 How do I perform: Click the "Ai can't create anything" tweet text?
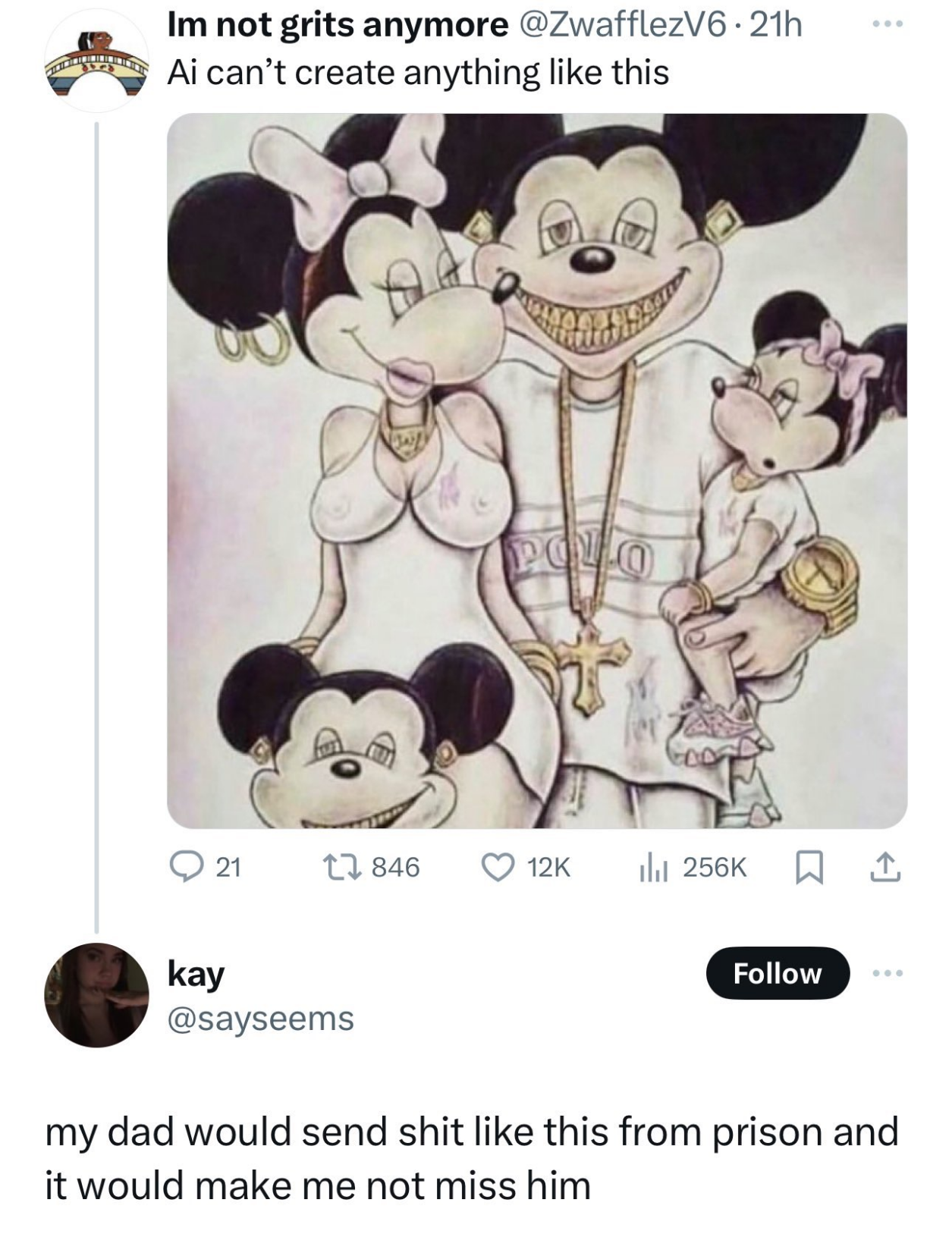click(x=418, y=73)
